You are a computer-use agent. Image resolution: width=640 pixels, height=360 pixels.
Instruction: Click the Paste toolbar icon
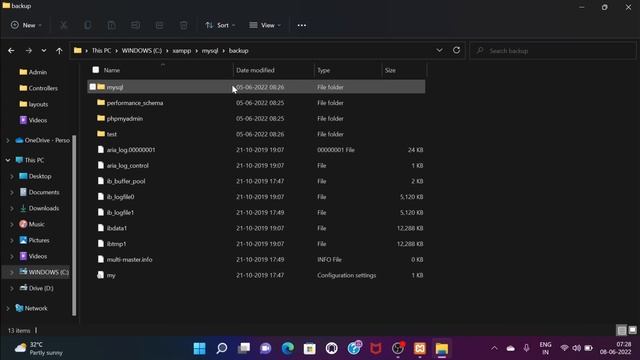click(x=111, y=25)
